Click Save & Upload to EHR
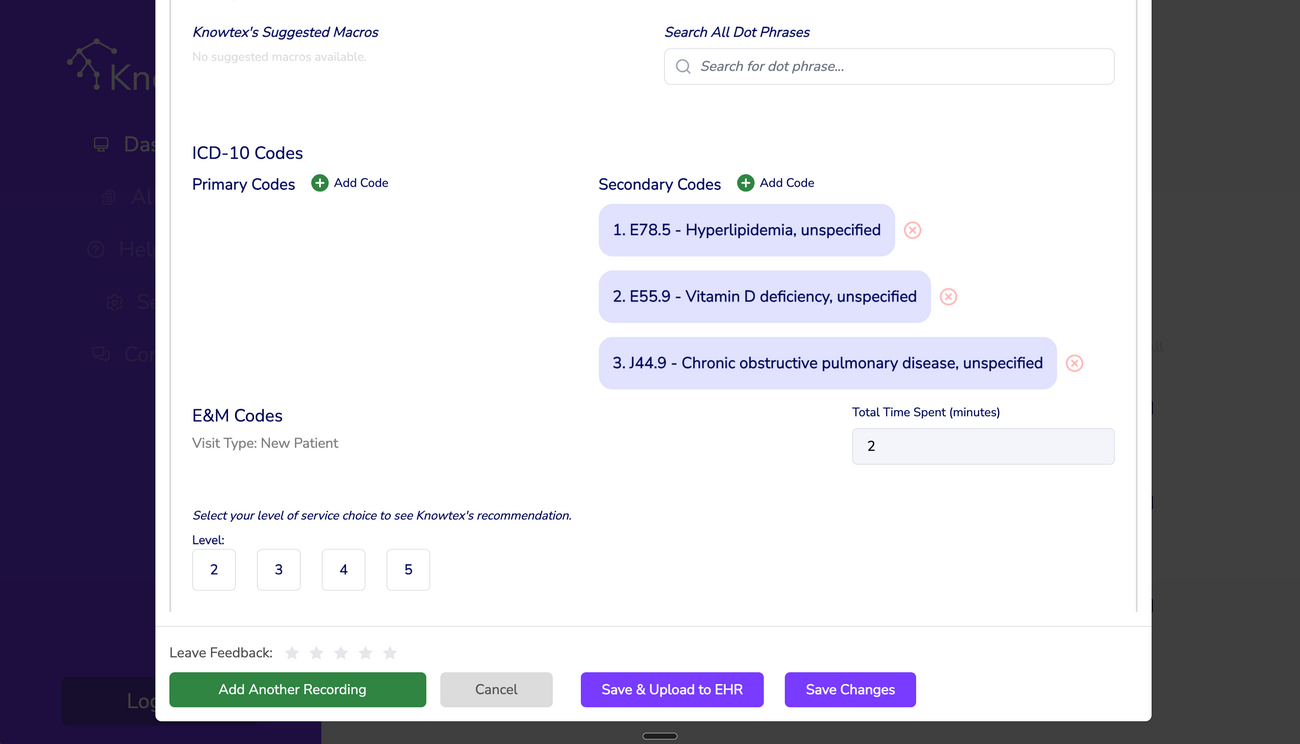 (671, 689)
